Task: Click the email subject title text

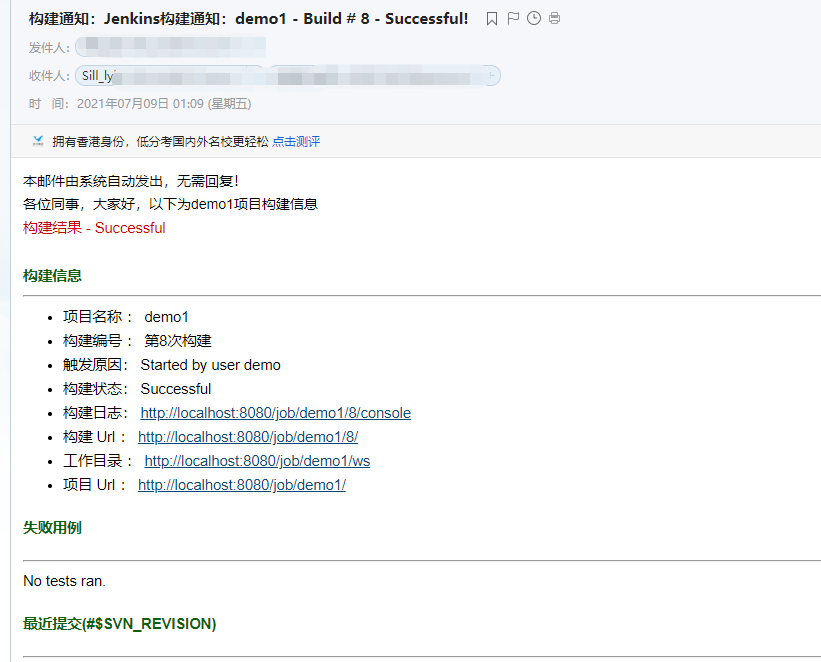Action: tap(248, 19)
